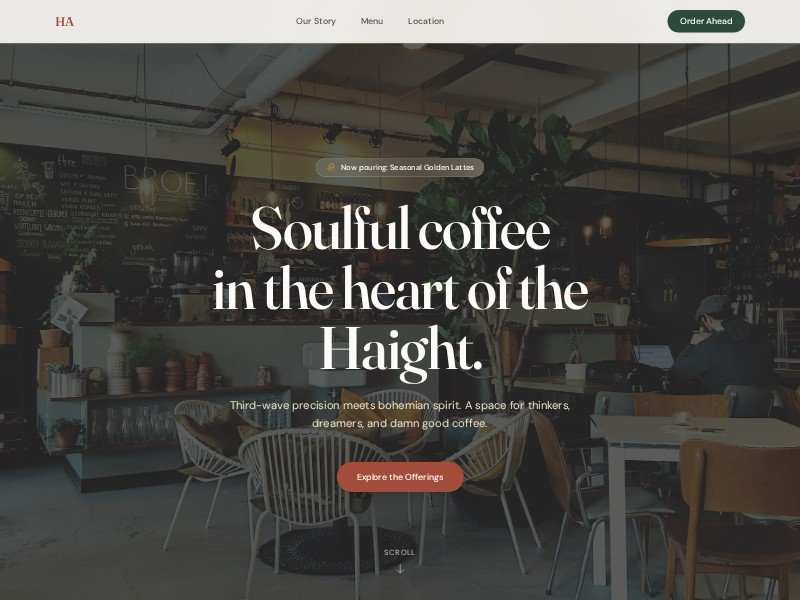800x600 pixels.
Task: Click the large dark dome pendant lamp
Action: (x=688, y=225)
